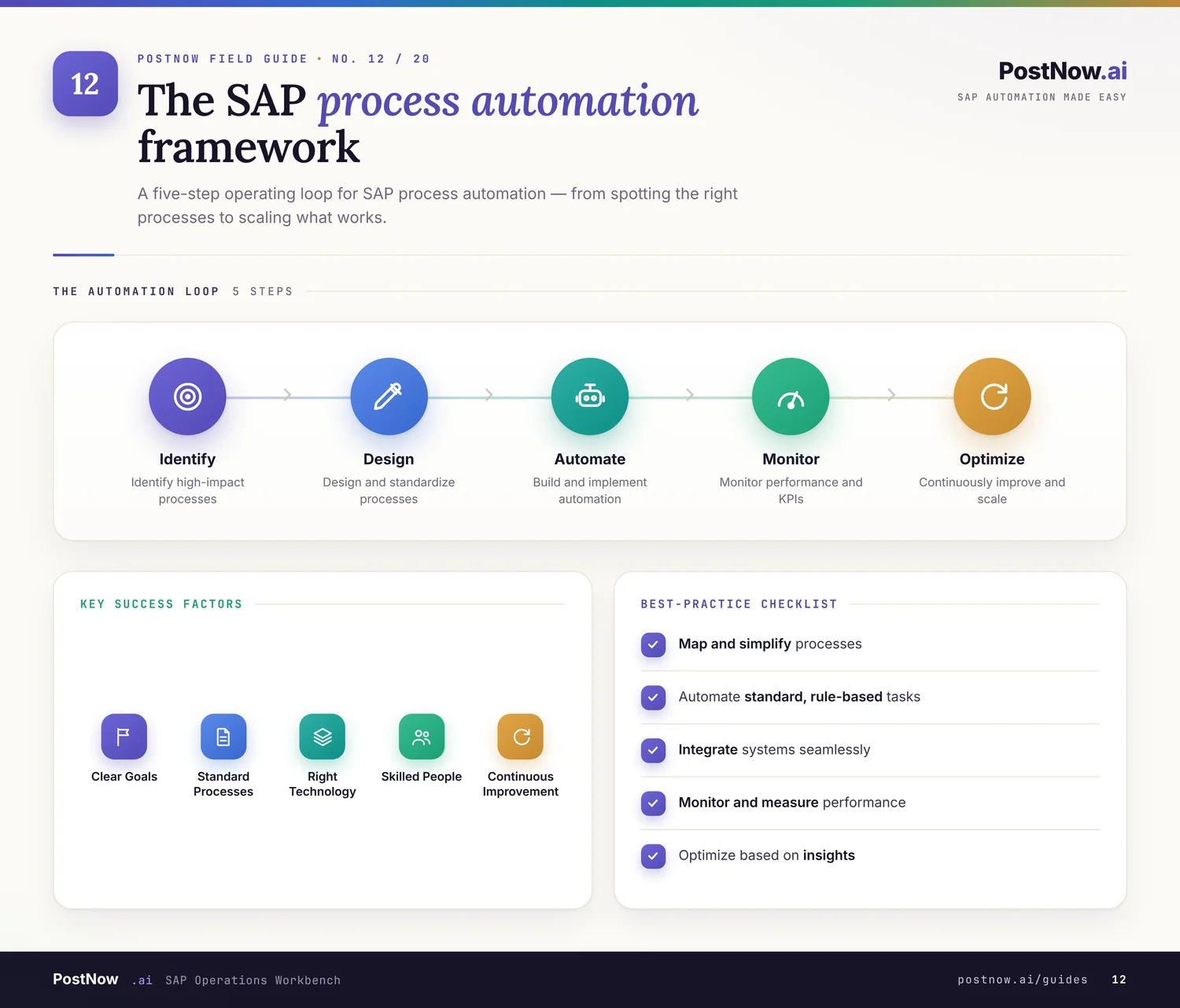Click the Automate step title

point(590,459)
